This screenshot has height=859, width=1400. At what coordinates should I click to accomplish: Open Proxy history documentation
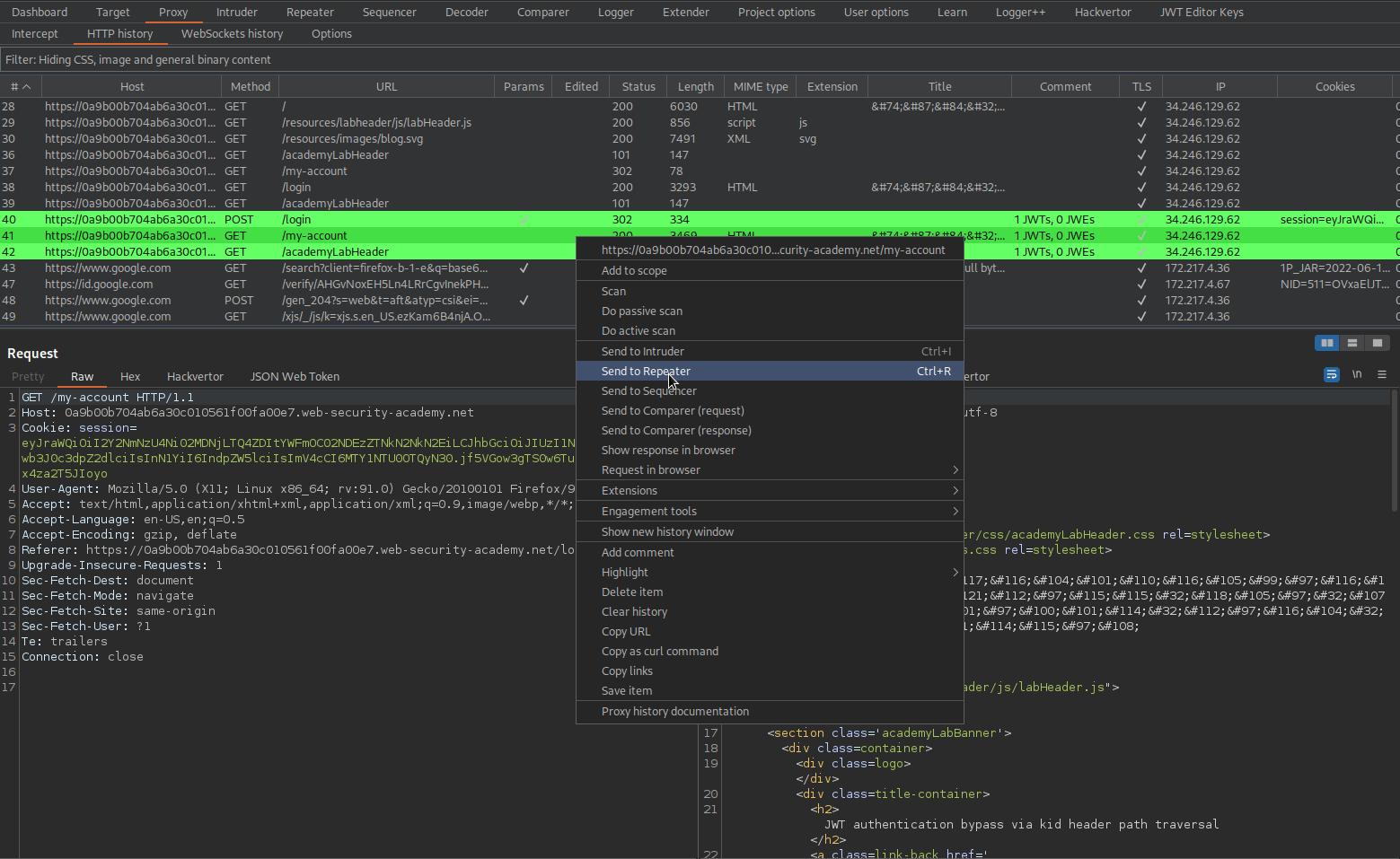click(x=770, y=712)
